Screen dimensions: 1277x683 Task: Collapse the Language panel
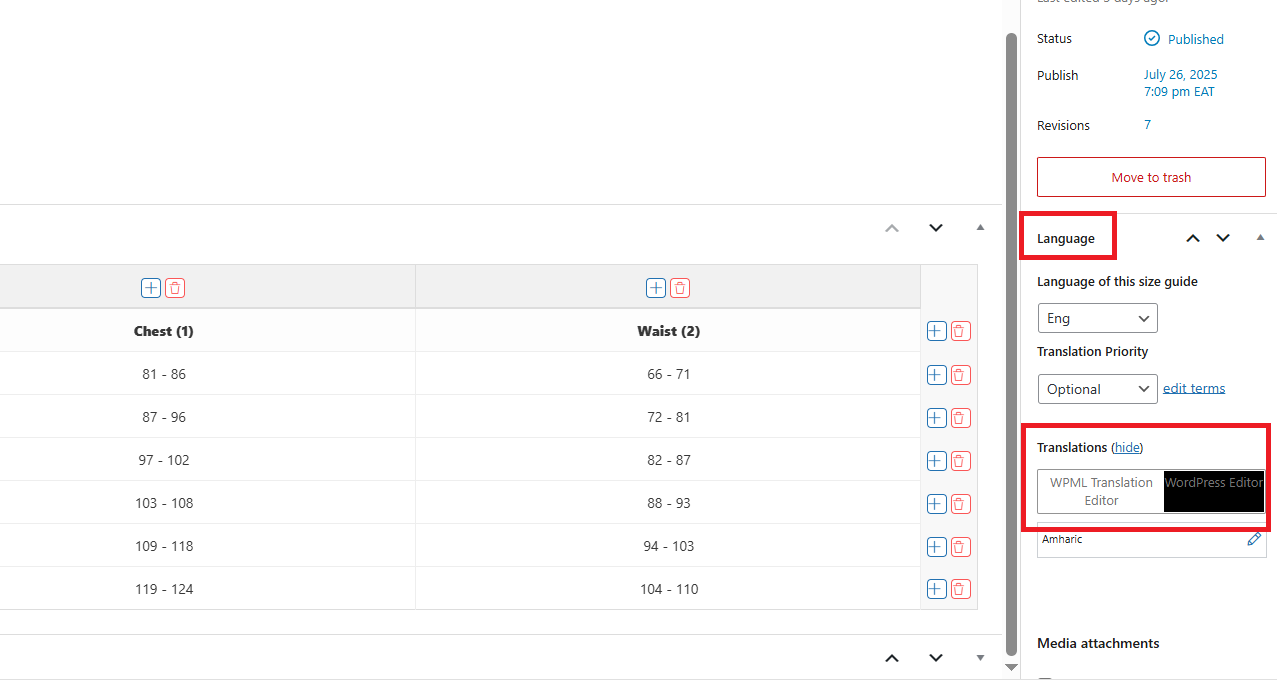pyautogui.click(x=1260, y=238)
